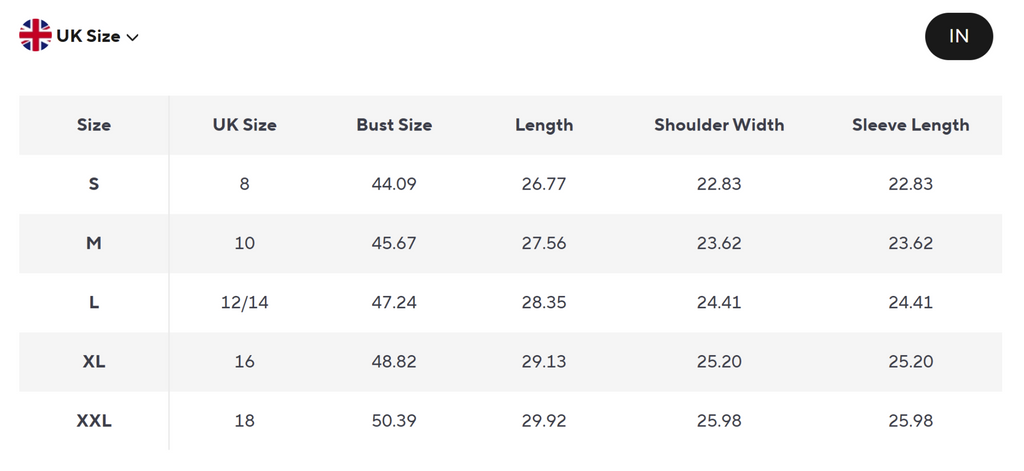Select the Bust Size column header
The height and width of the screenshot is (471, 1024).
[394, 125]
